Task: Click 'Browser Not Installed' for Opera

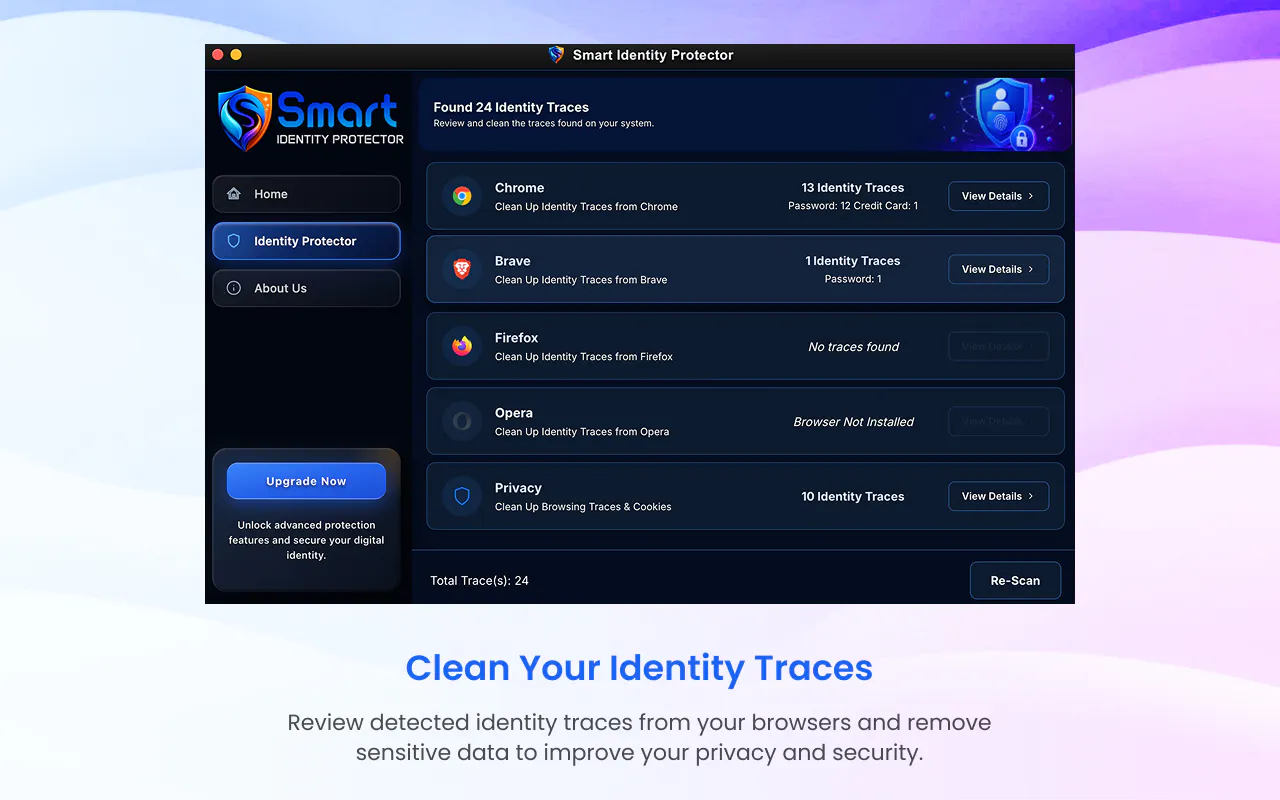Action: [x=854, y=422]
